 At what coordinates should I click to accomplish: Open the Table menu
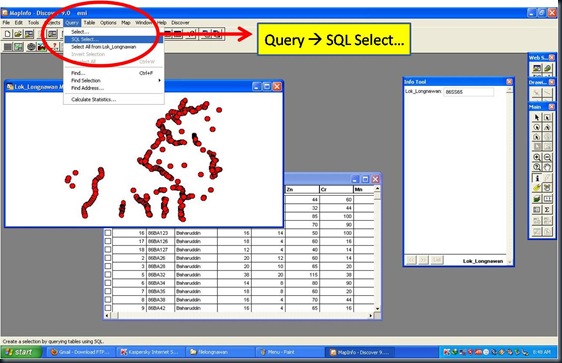pyautogui.click(x=89, y=23)
